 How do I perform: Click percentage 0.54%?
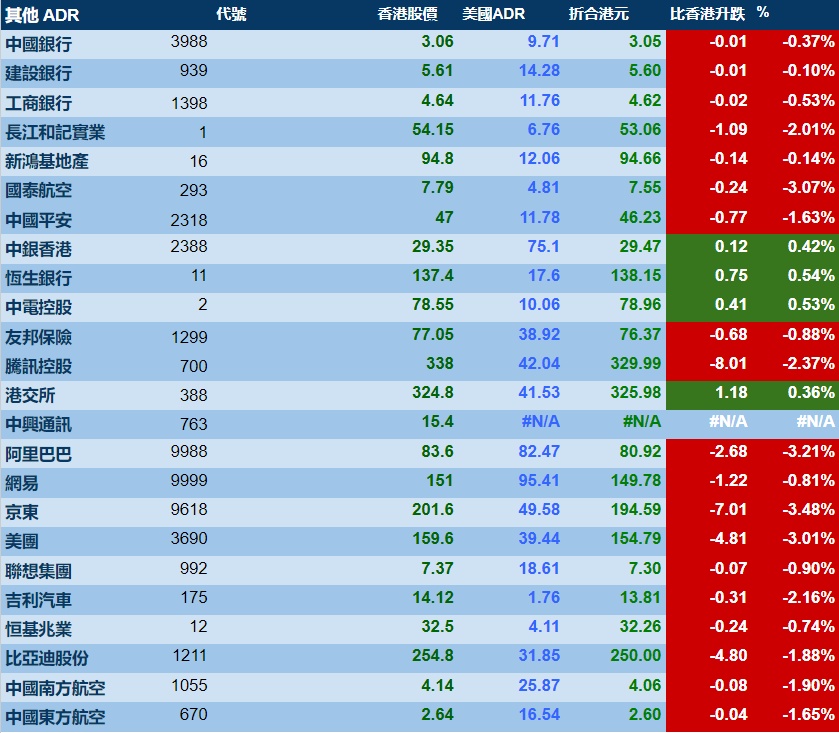[x=811, y=276]
